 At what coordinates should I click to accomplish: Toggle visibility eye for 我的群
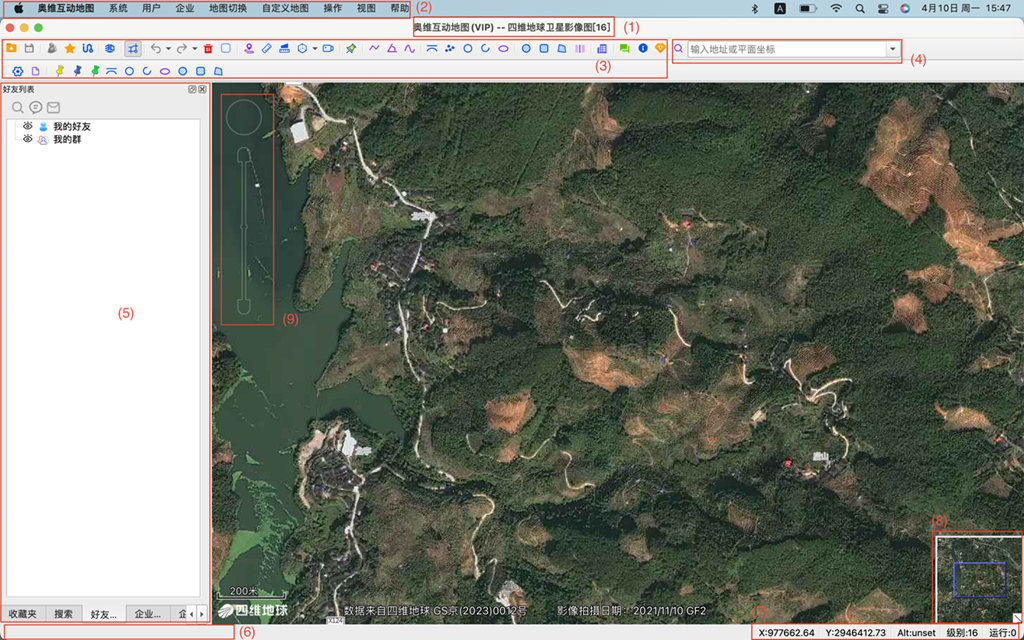tap(28, 140)
